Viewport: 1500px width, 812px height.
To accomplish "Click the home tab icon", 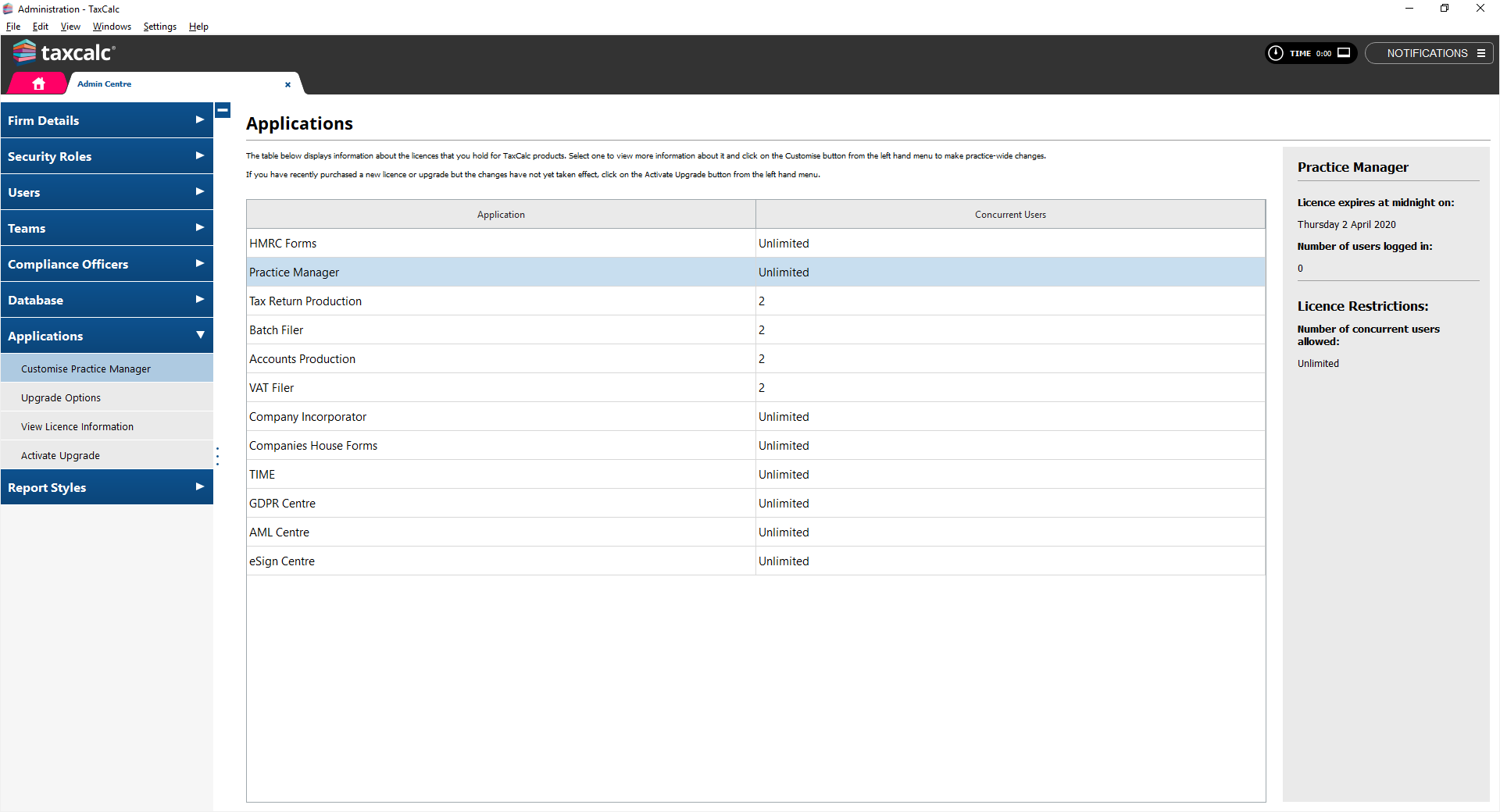I will [x=38, y=84].
